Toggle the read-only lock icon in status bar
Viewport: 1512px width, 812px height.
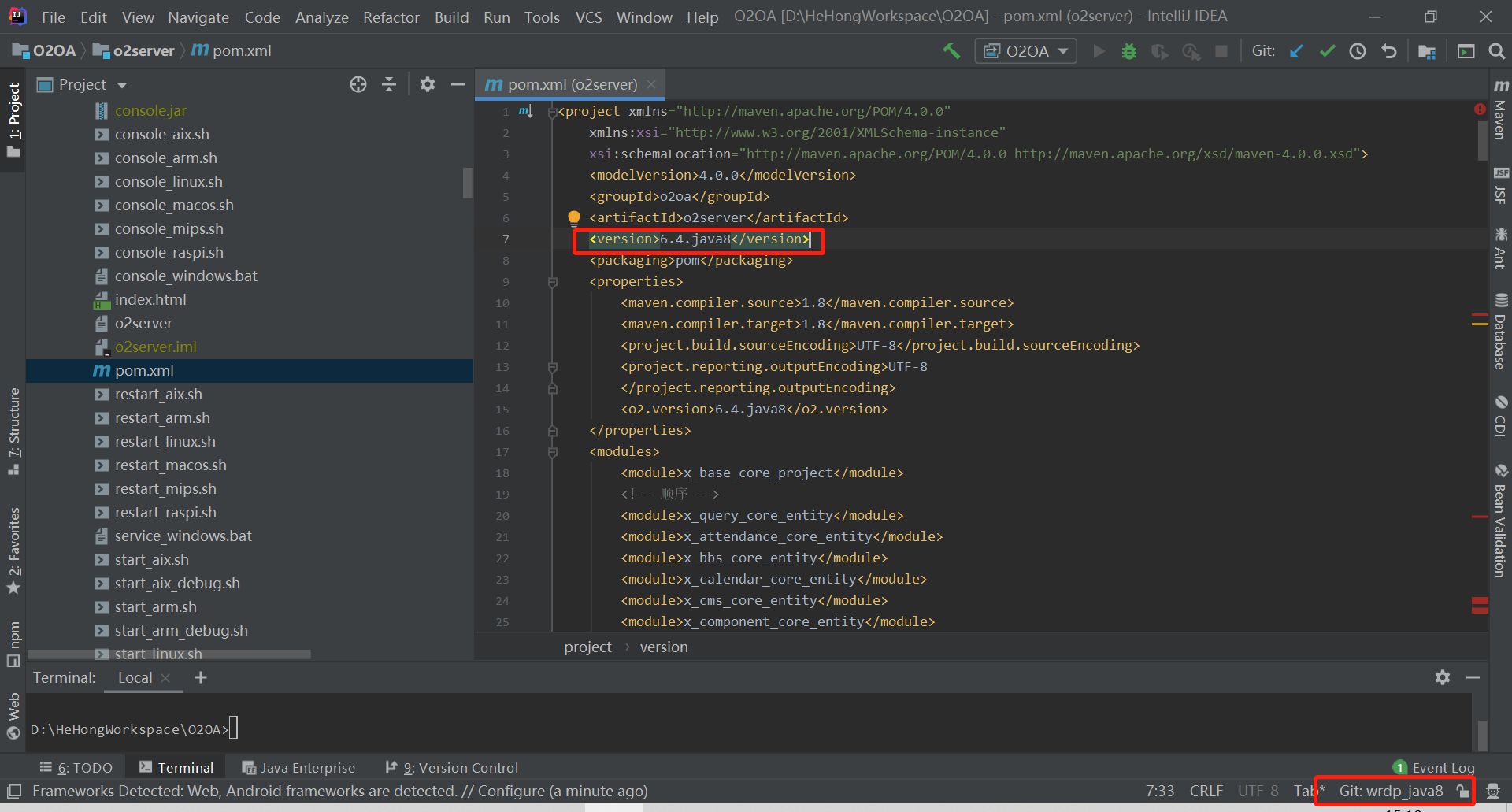1462,791
